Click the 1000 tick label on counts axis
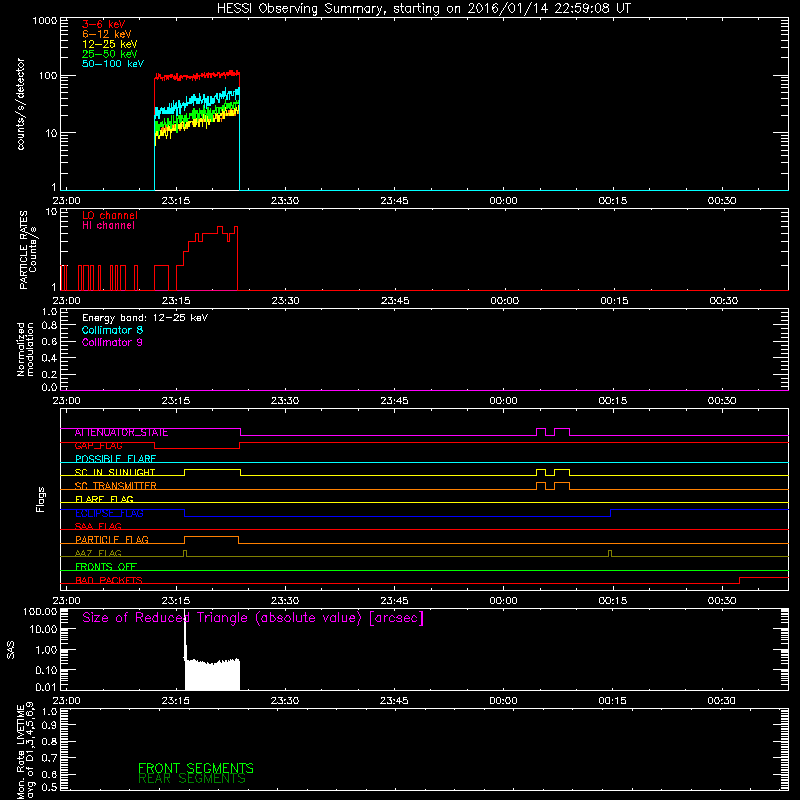The width and height of the screenshot is (800, 800). click(45, 21)
